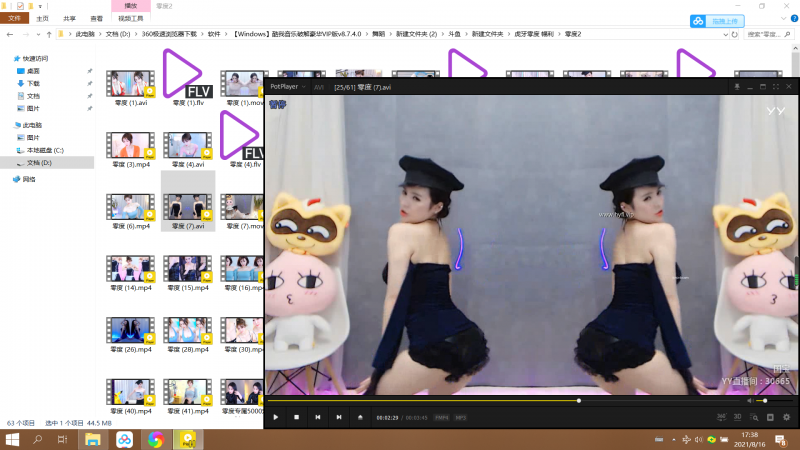800x450 pixels.
Task: Open the 共享 ribbon tab
Action: pyautogui.click(x=69, y=18)
